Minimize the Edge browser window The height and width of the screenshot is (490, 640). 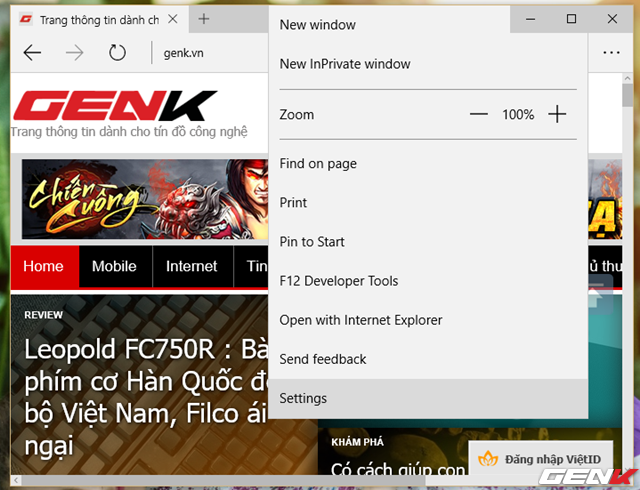coord(530,19)
